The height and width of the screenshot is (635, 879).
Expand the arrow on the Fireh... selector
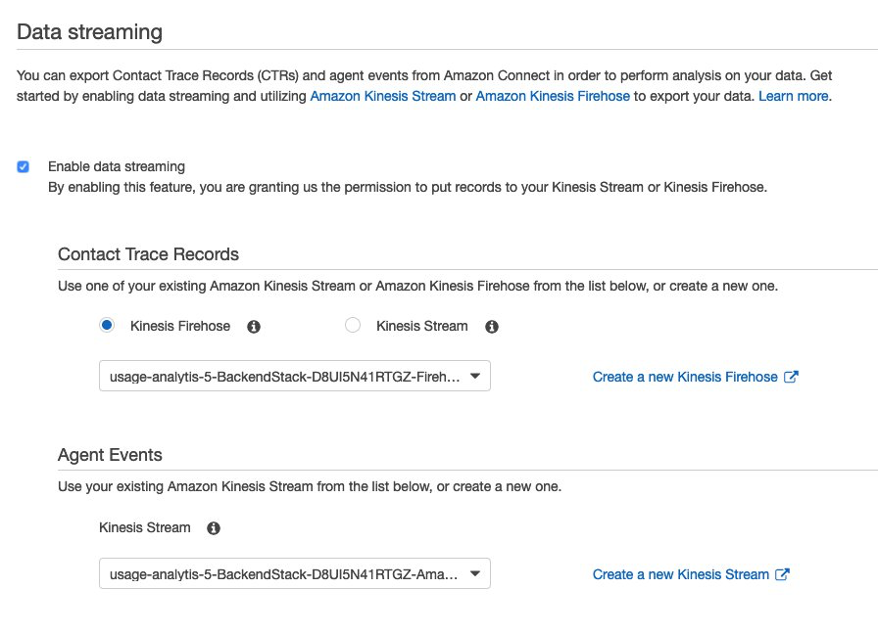[475, 377]
